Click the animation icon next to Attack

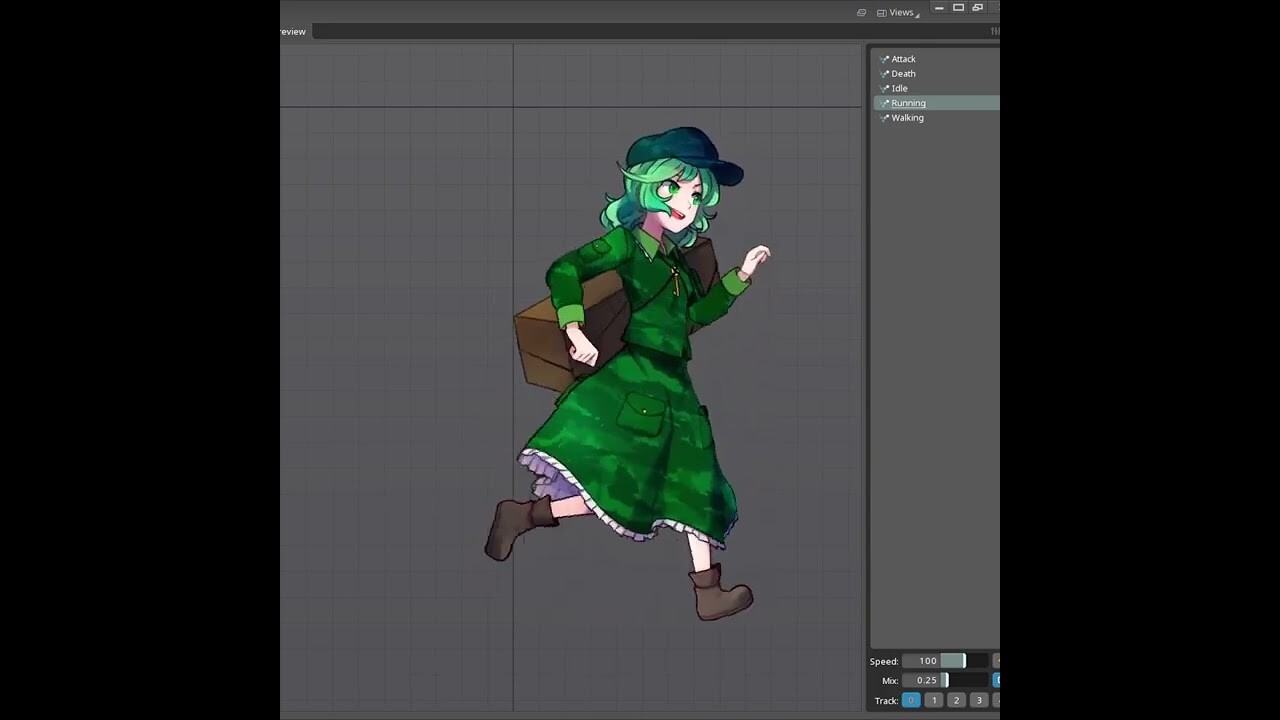pos(884,59)
